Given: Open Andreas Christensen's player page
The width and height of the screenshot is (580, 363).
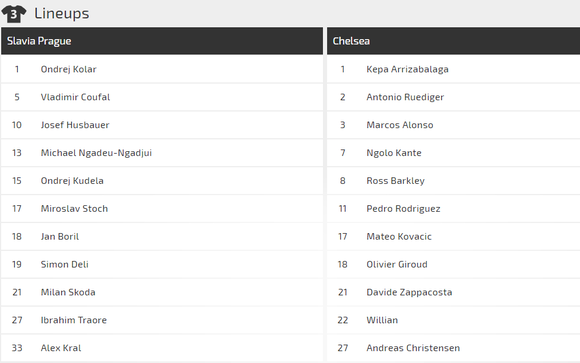Looking at the screenshot, I should click(x=413, y=348).
